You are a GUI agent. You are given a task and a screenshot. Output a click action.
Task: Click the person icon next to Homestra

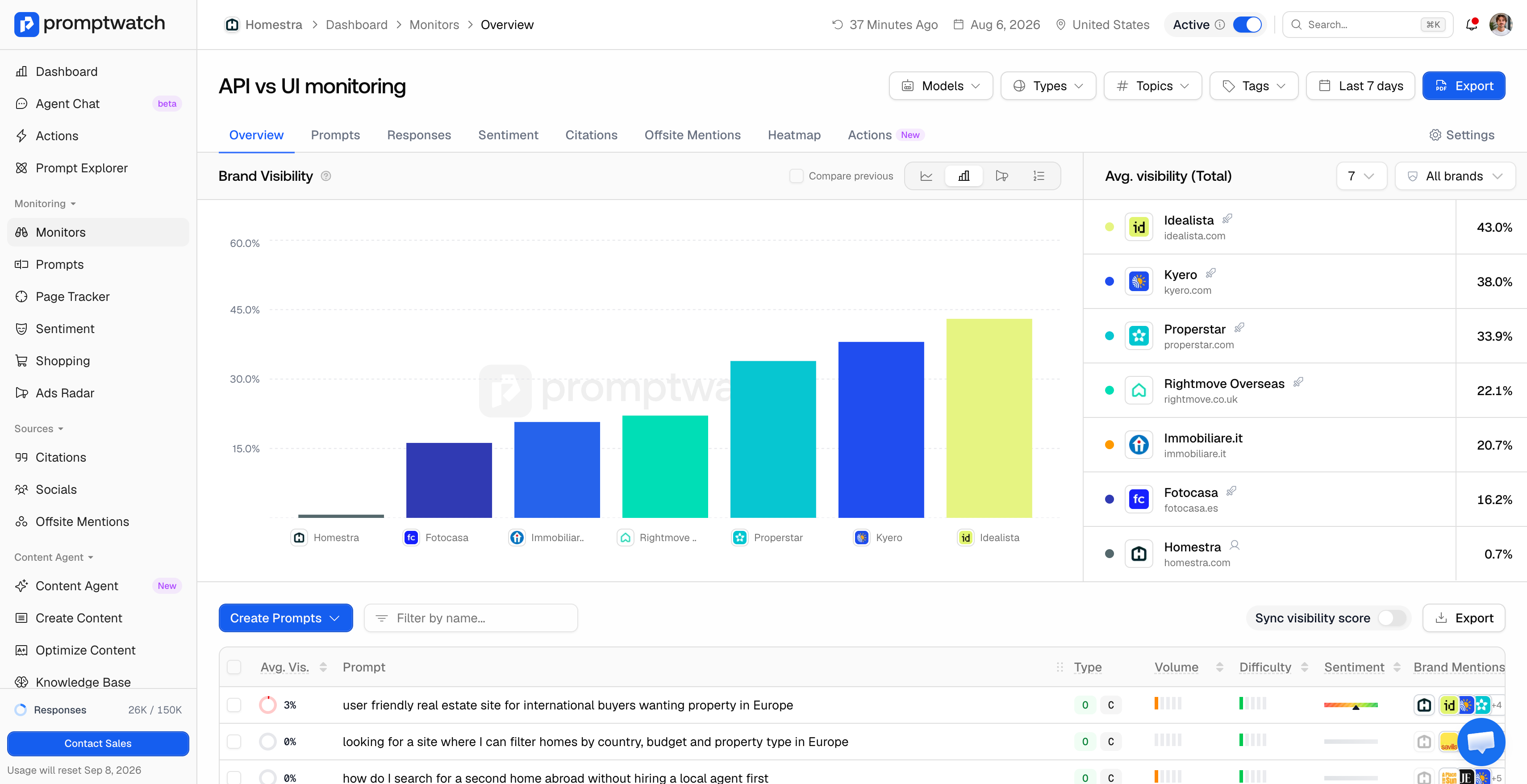1235,545
